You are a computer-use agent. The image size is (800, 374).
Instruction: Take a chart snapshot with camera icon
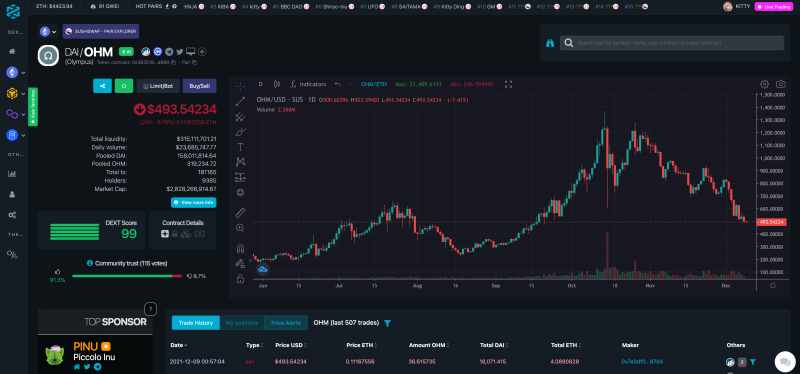pyautogui.click(x=781, y=84)
